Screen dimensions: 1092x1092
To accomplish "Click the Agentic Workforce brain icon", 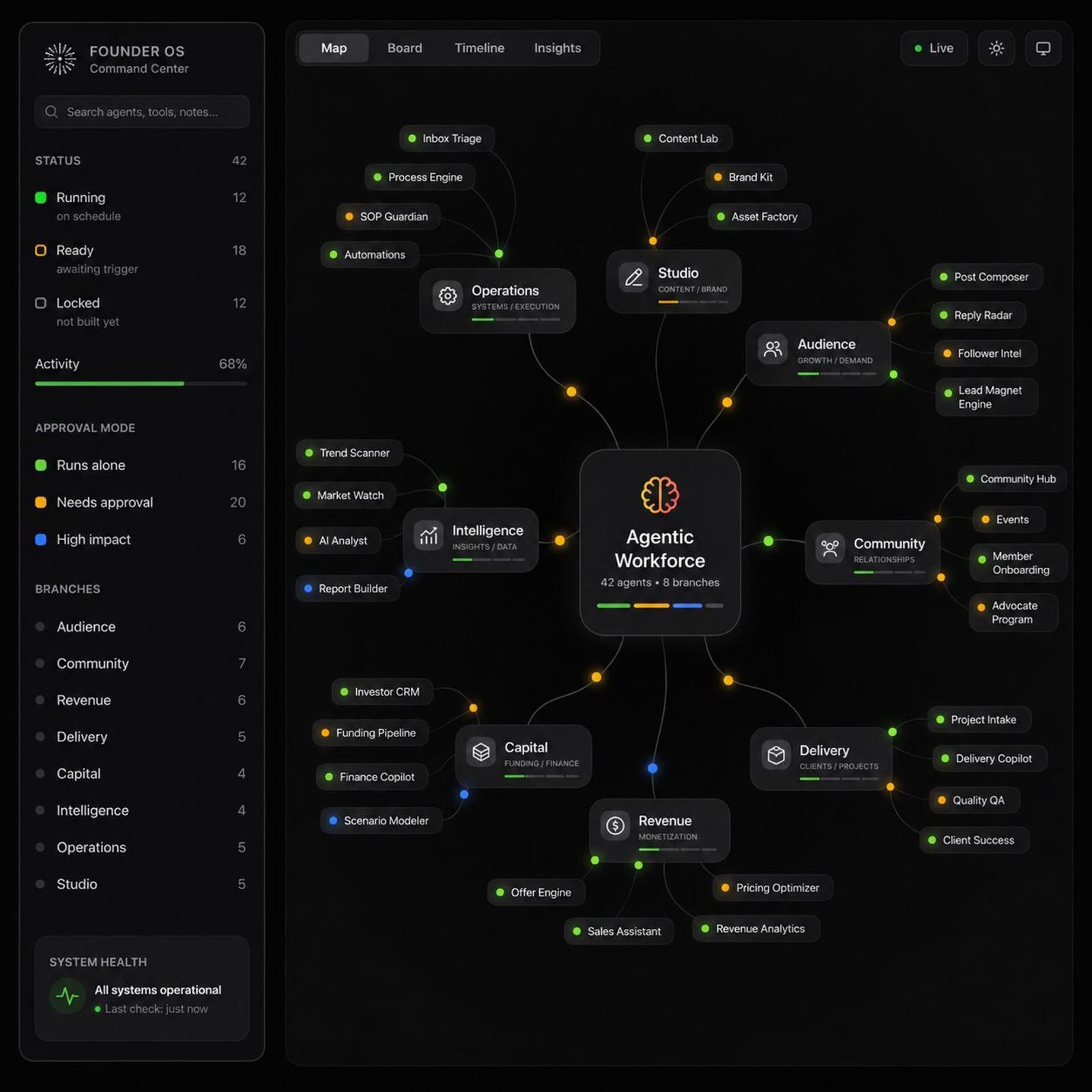I will coord(660,495).
